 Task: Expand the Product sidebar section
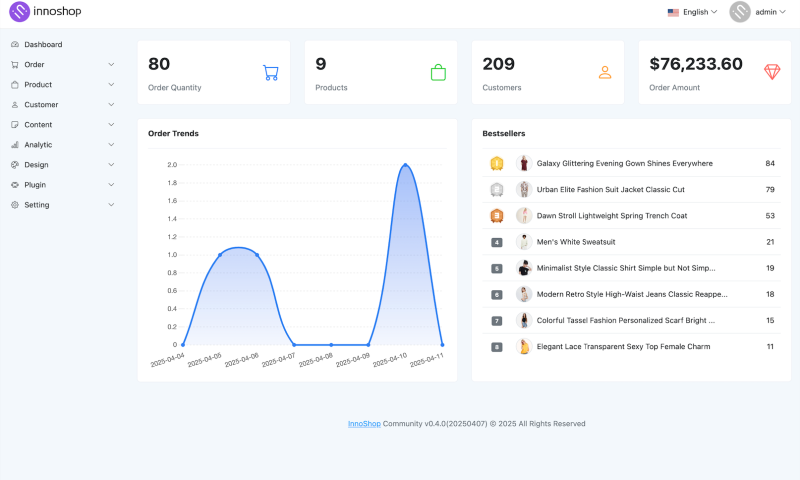click(111, 85)
